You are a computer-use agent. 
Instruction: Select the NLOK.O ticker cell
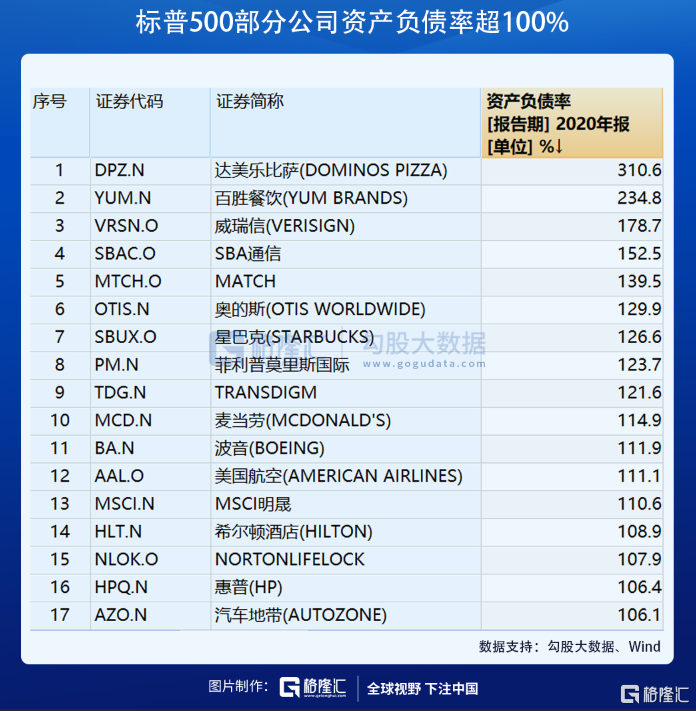coord(150,560)
